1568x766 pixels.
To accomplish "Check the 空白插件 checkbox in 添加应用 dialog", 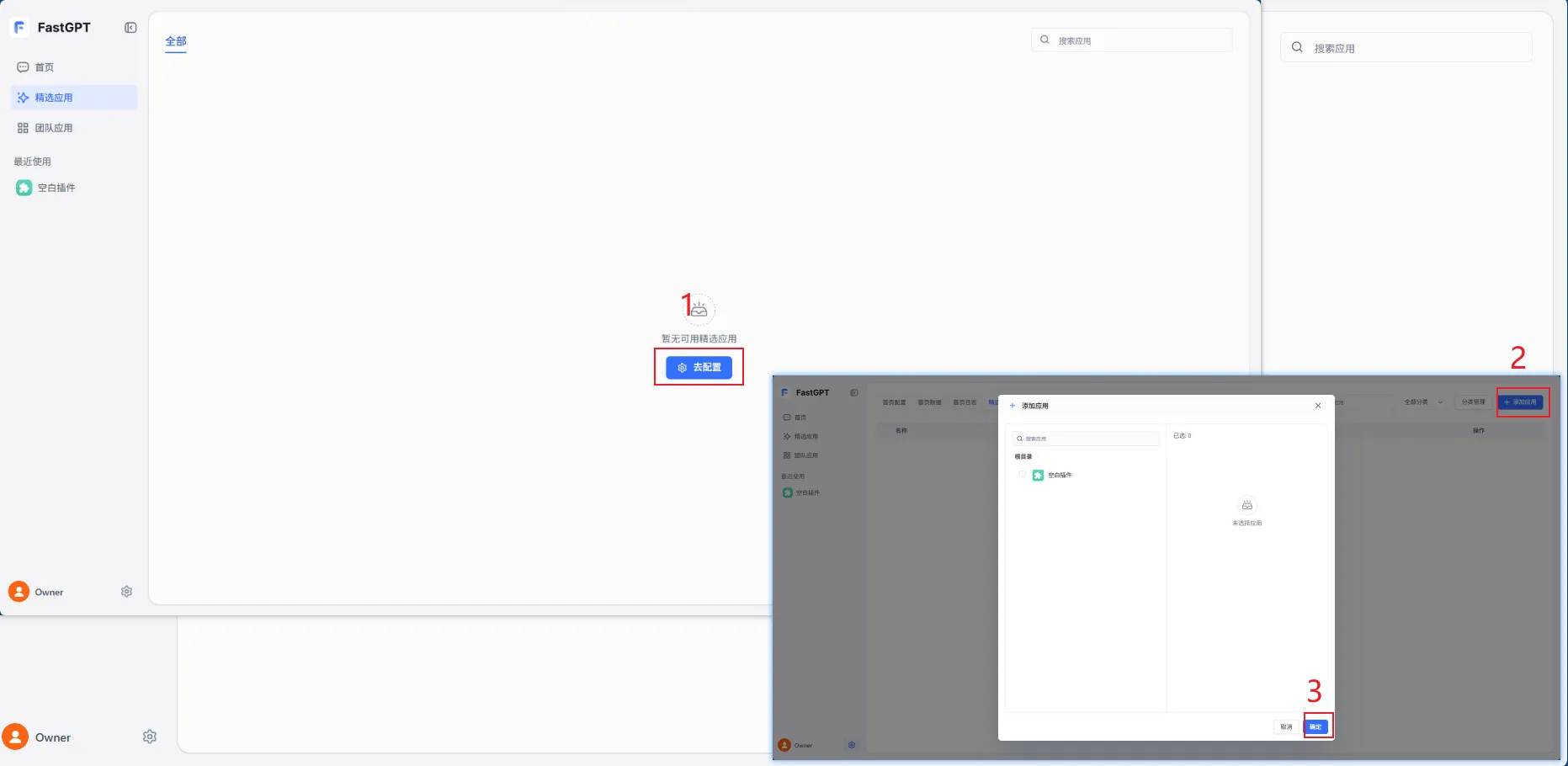I will coord(1022,475).
